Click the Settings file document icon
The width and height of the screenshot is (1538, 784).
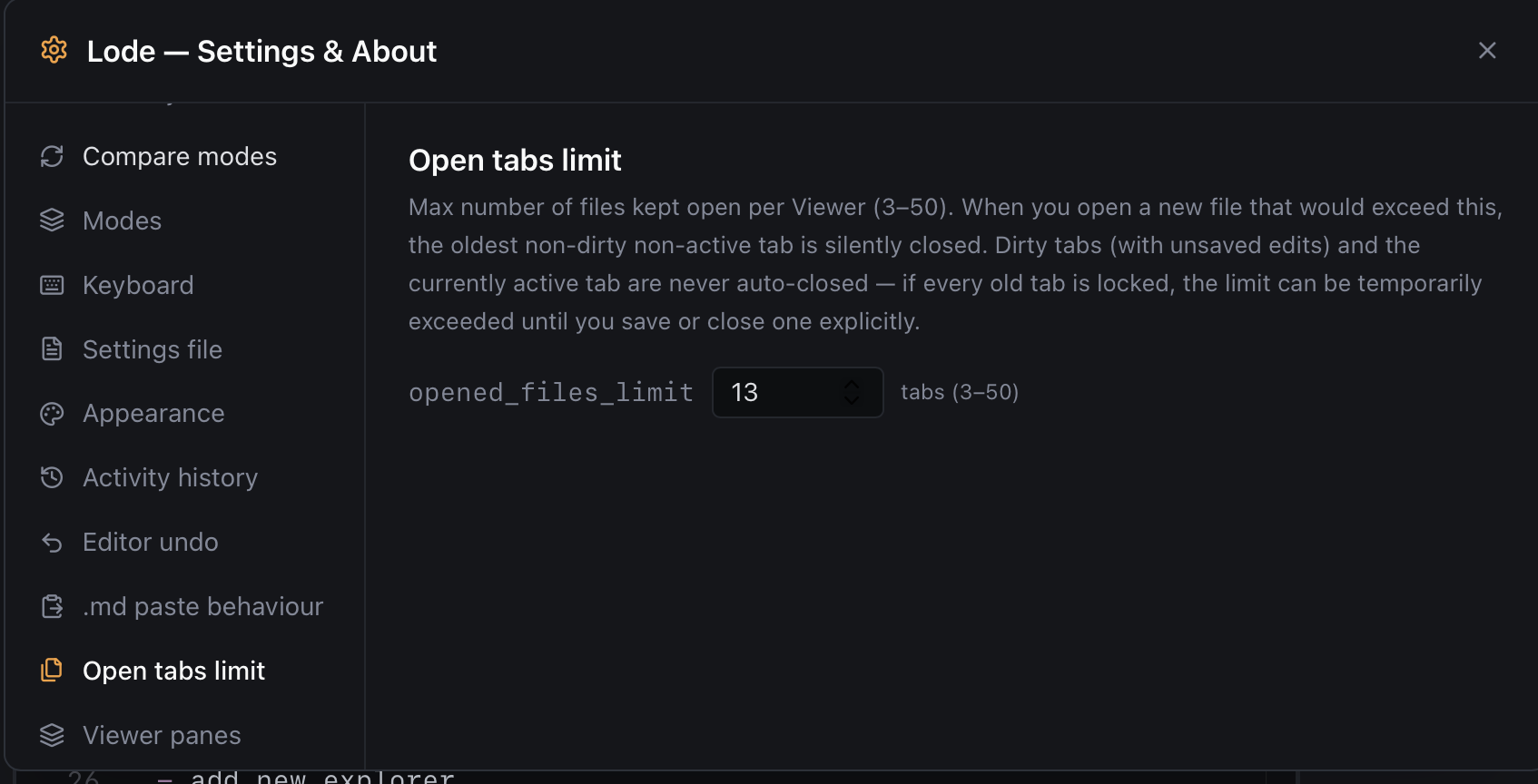52,349
